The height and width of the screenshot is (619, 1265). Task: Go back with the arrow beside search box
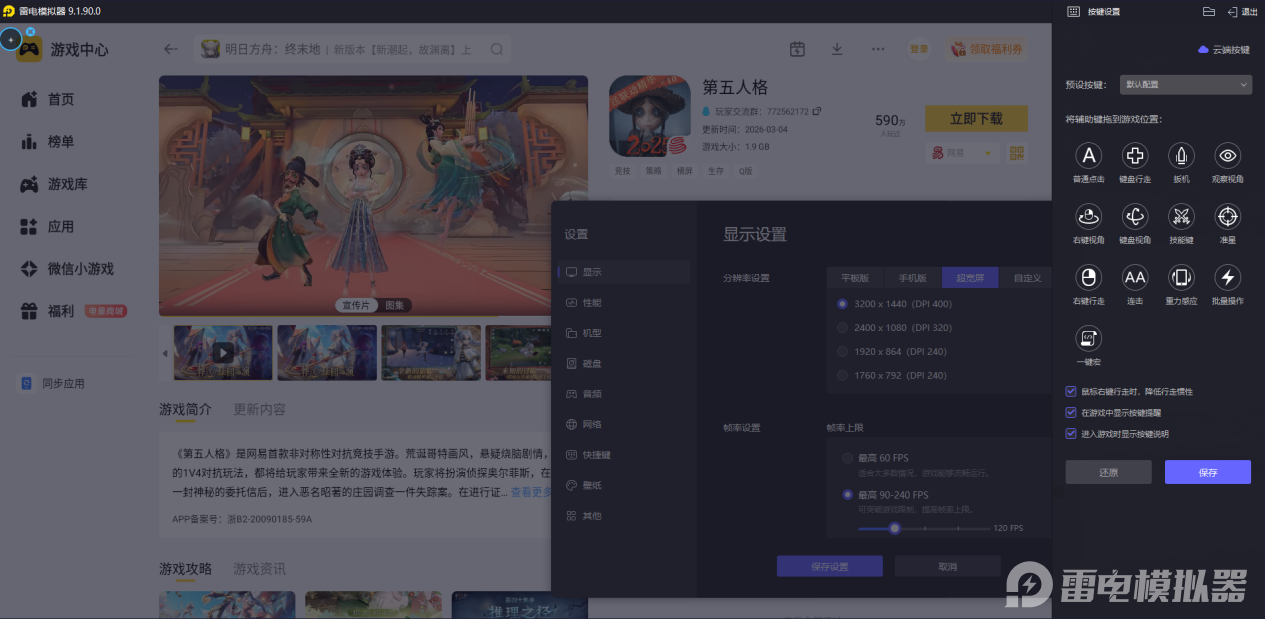pos(171,49)
